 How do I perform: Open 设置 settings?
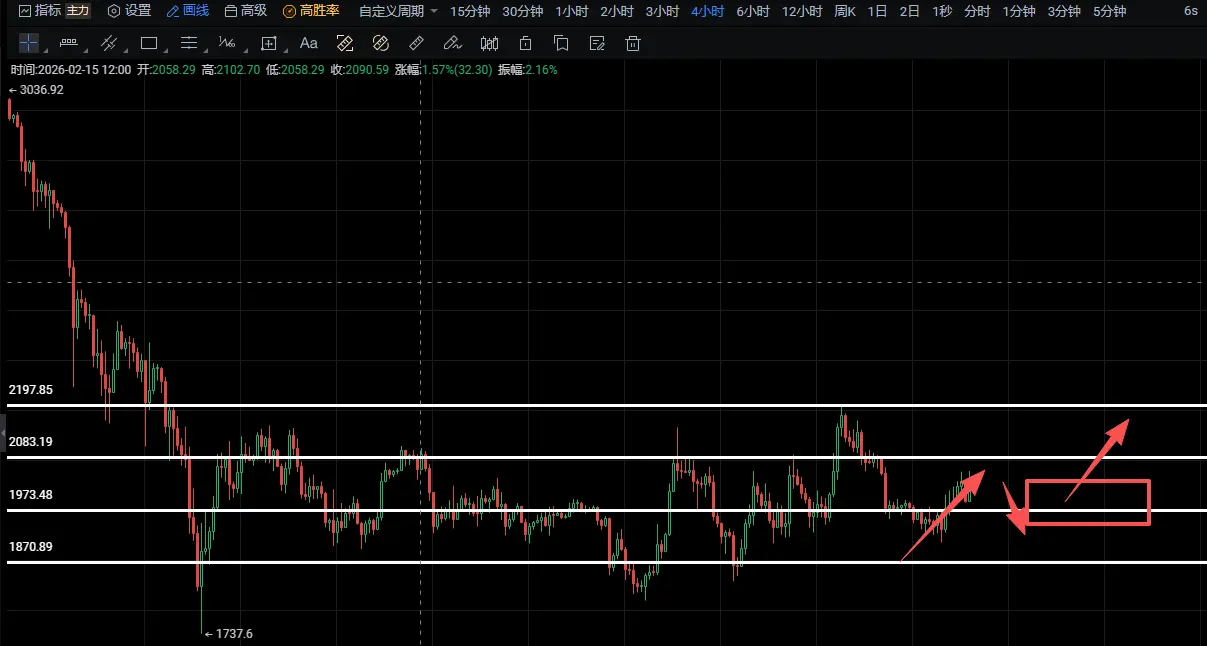point(129,11)
